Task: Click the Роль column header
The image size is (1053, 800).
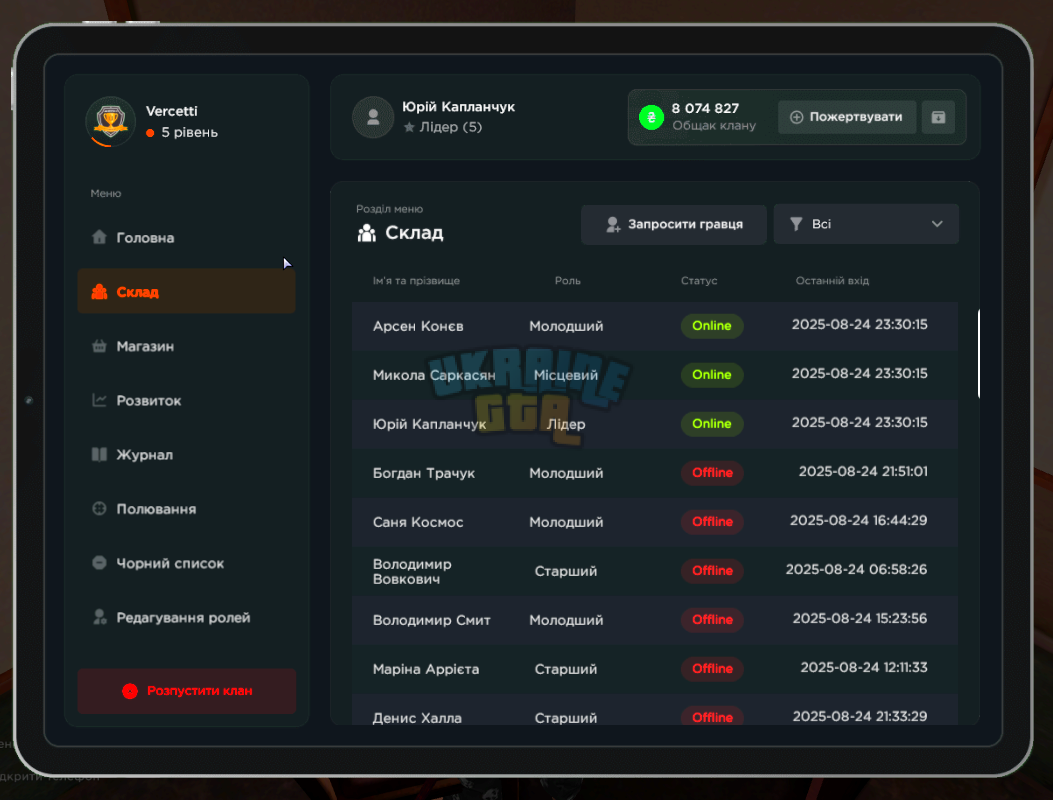Action: tap(567, 281)
